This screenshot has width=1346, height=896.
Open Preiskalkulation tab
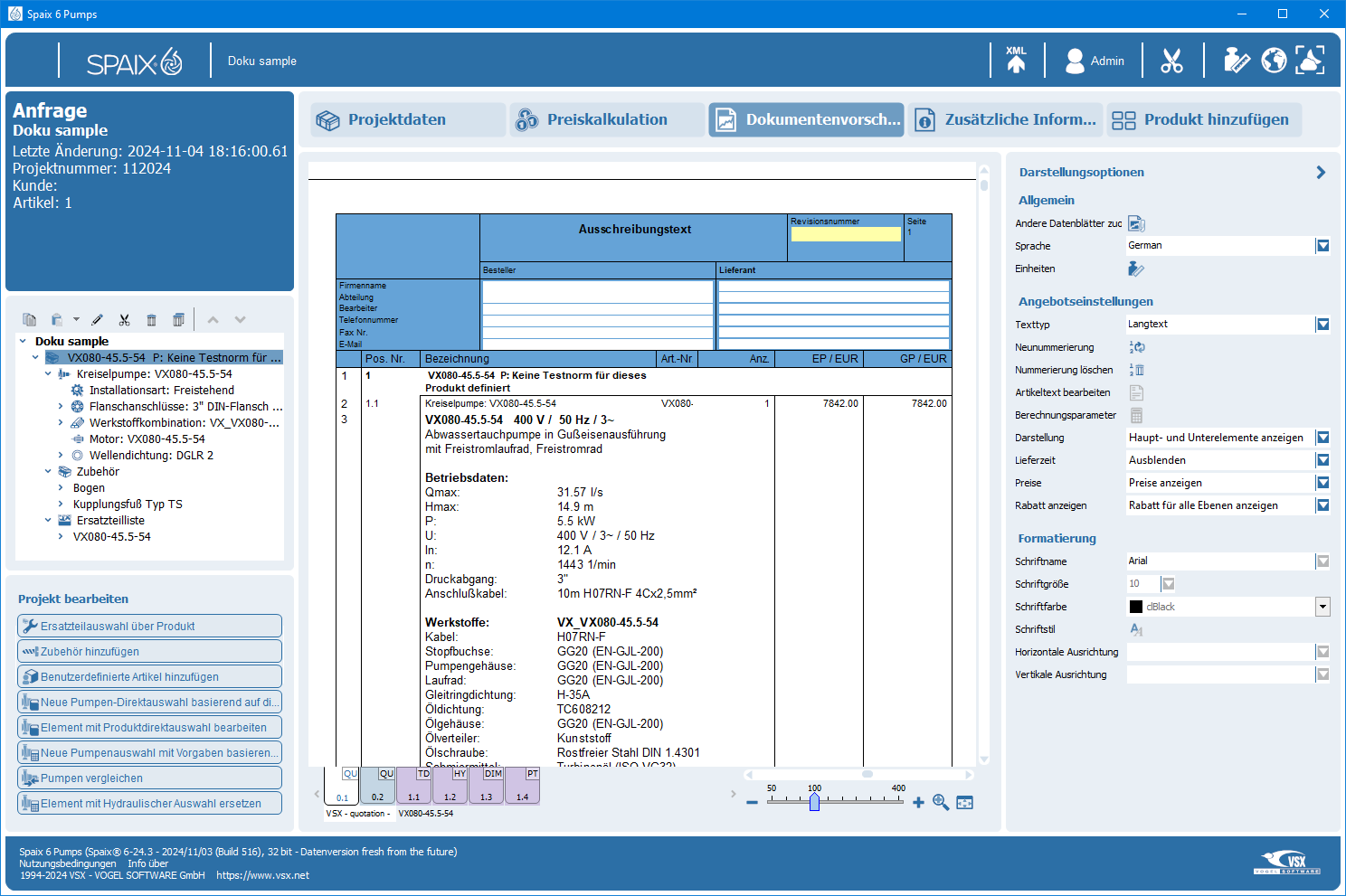(607, 119)
